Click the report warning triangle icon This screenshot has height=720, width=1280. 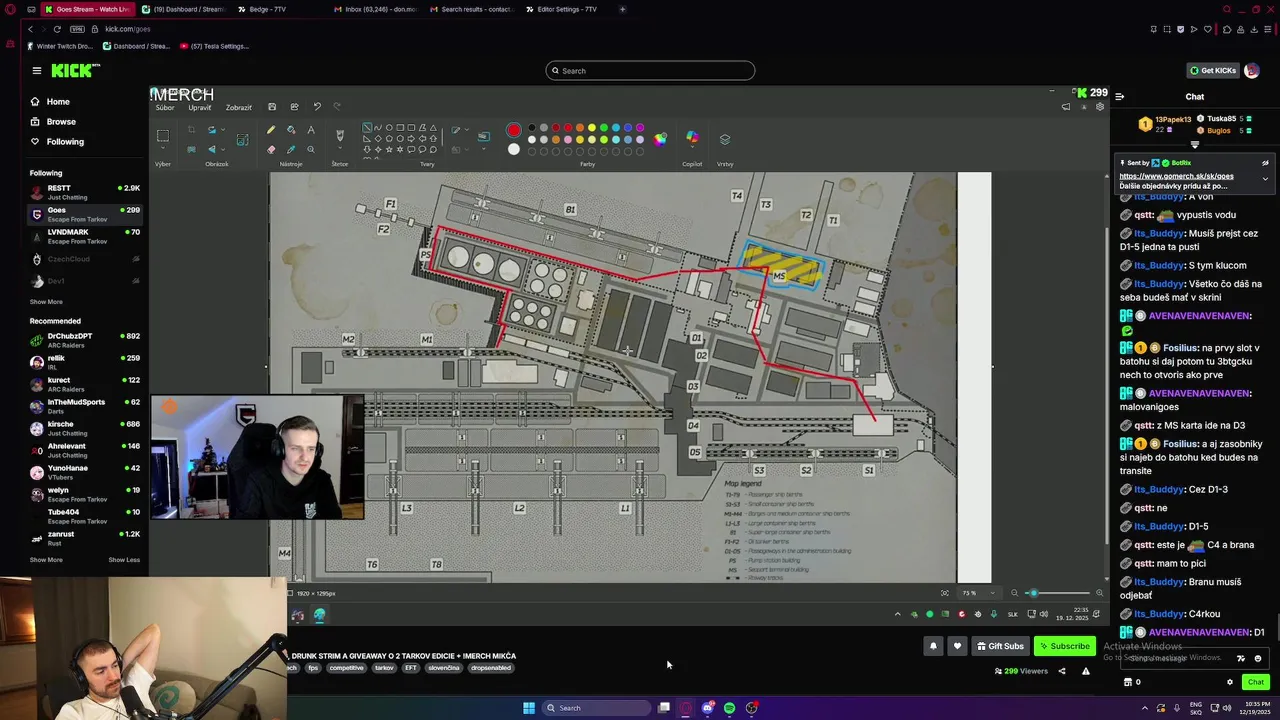click(x=1086, y=671)
